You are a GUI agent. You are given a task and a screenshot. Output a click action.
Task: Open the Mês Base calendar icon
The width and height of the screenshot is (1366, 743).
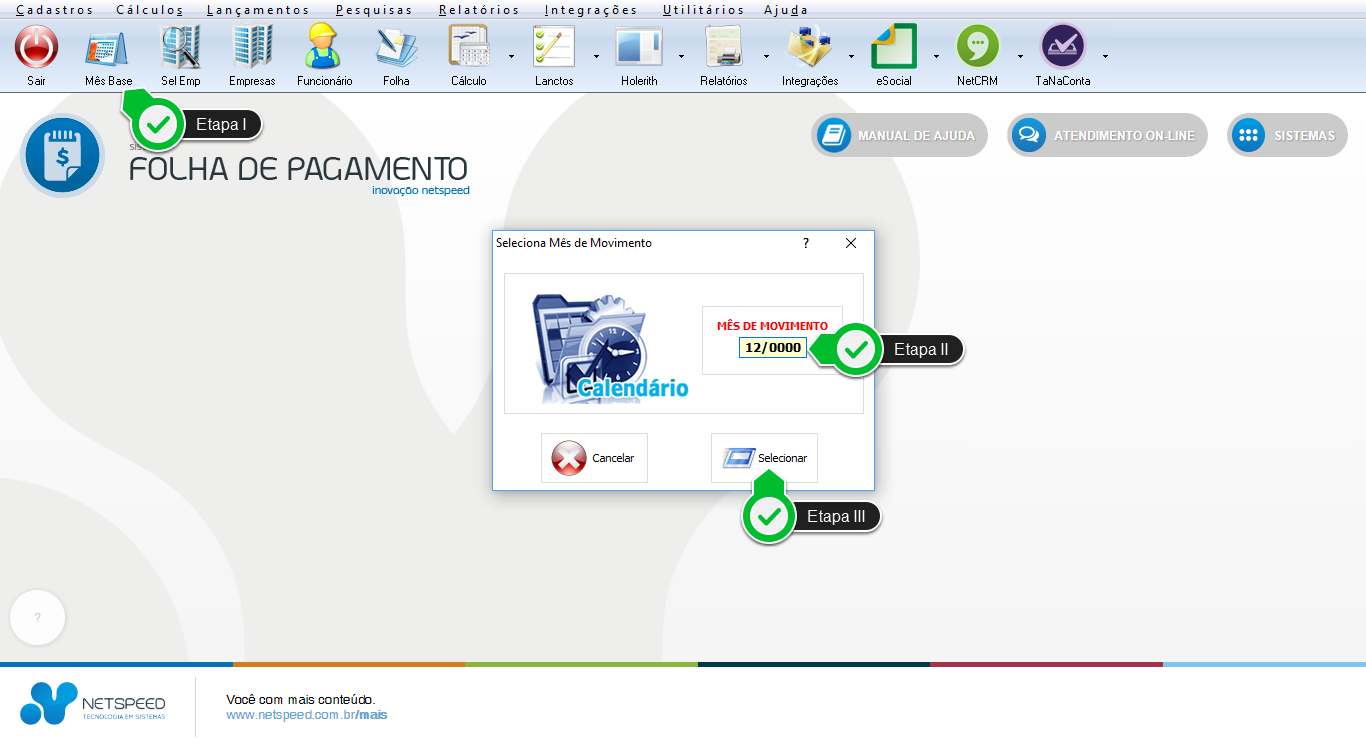tap(107, 48)
